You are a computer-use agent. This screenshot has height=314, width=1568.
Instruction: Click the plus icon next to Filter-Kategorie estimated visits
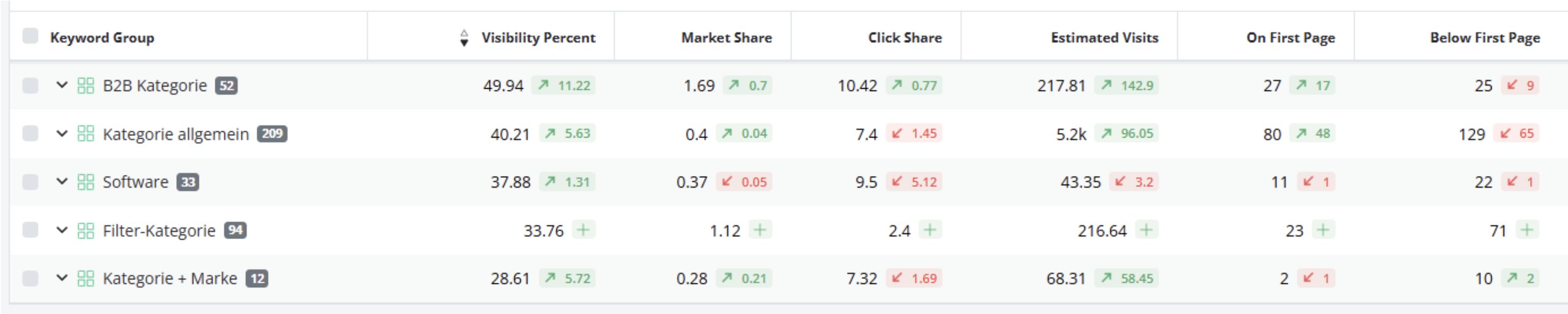pyautogui.click(x=1146, y=230)
